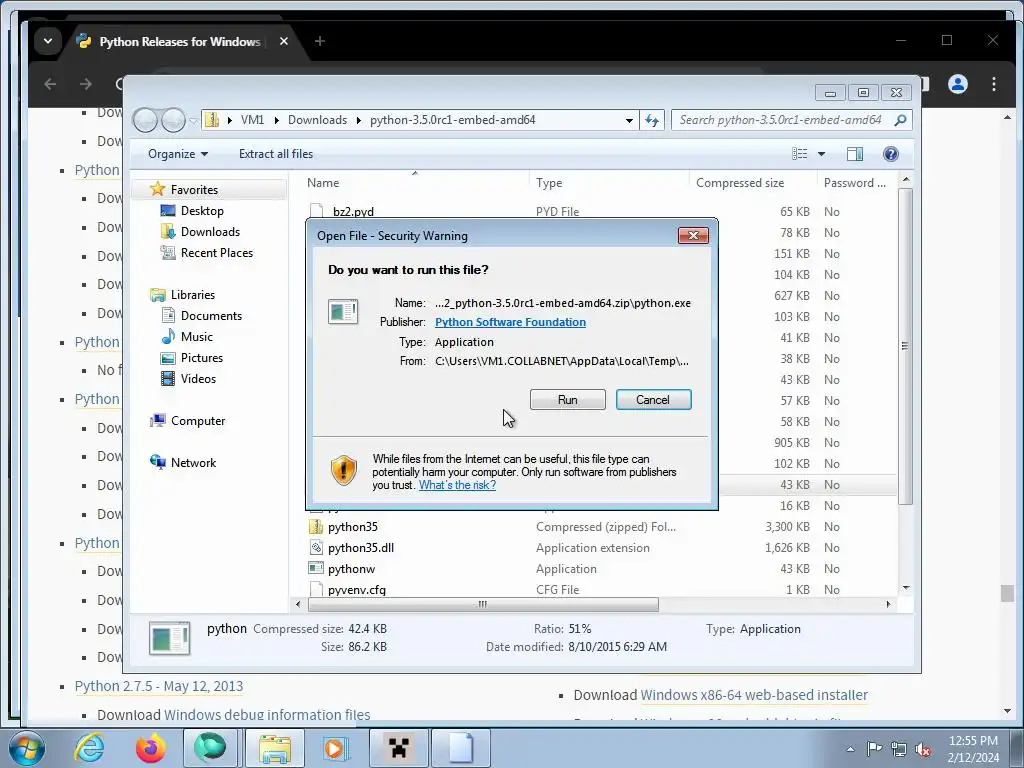This screenshot has width=1024, height=768.
Task: Click the VM1 breadcrumb in the address bar
Action: [252, 120]
